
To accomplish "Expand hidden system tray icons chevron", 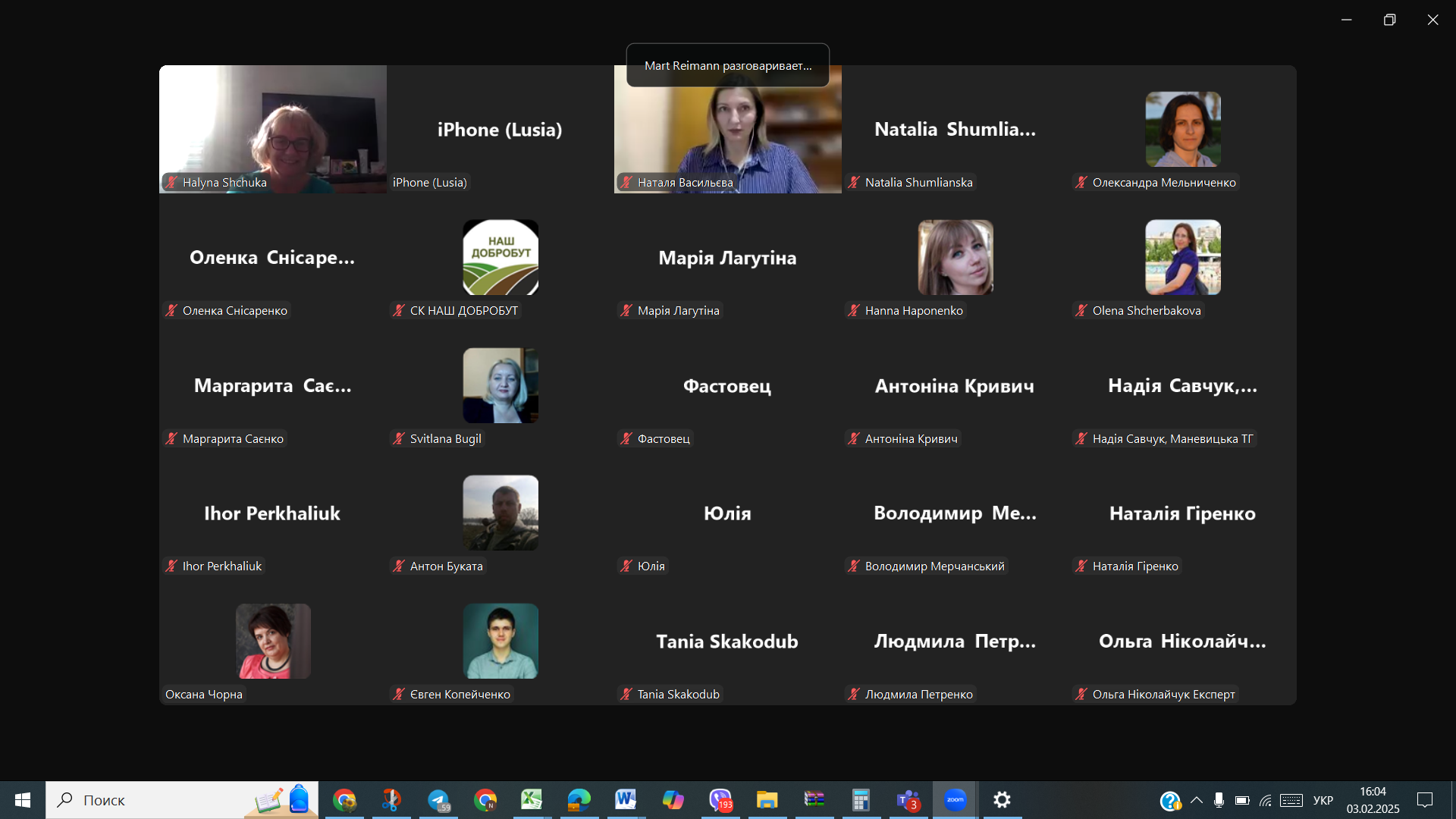I will point(1197,800).
